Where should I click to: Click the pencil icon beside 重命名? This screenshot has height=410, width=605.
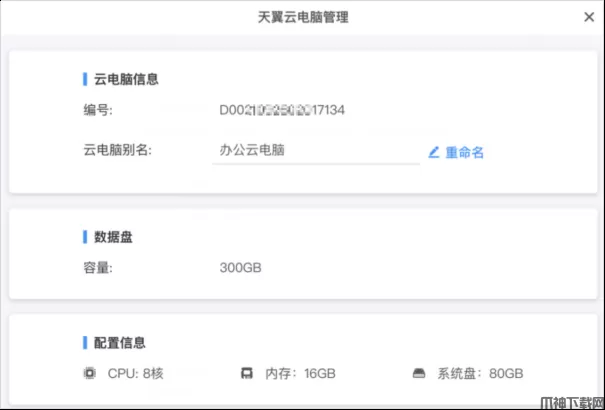[x=434, y=152]
